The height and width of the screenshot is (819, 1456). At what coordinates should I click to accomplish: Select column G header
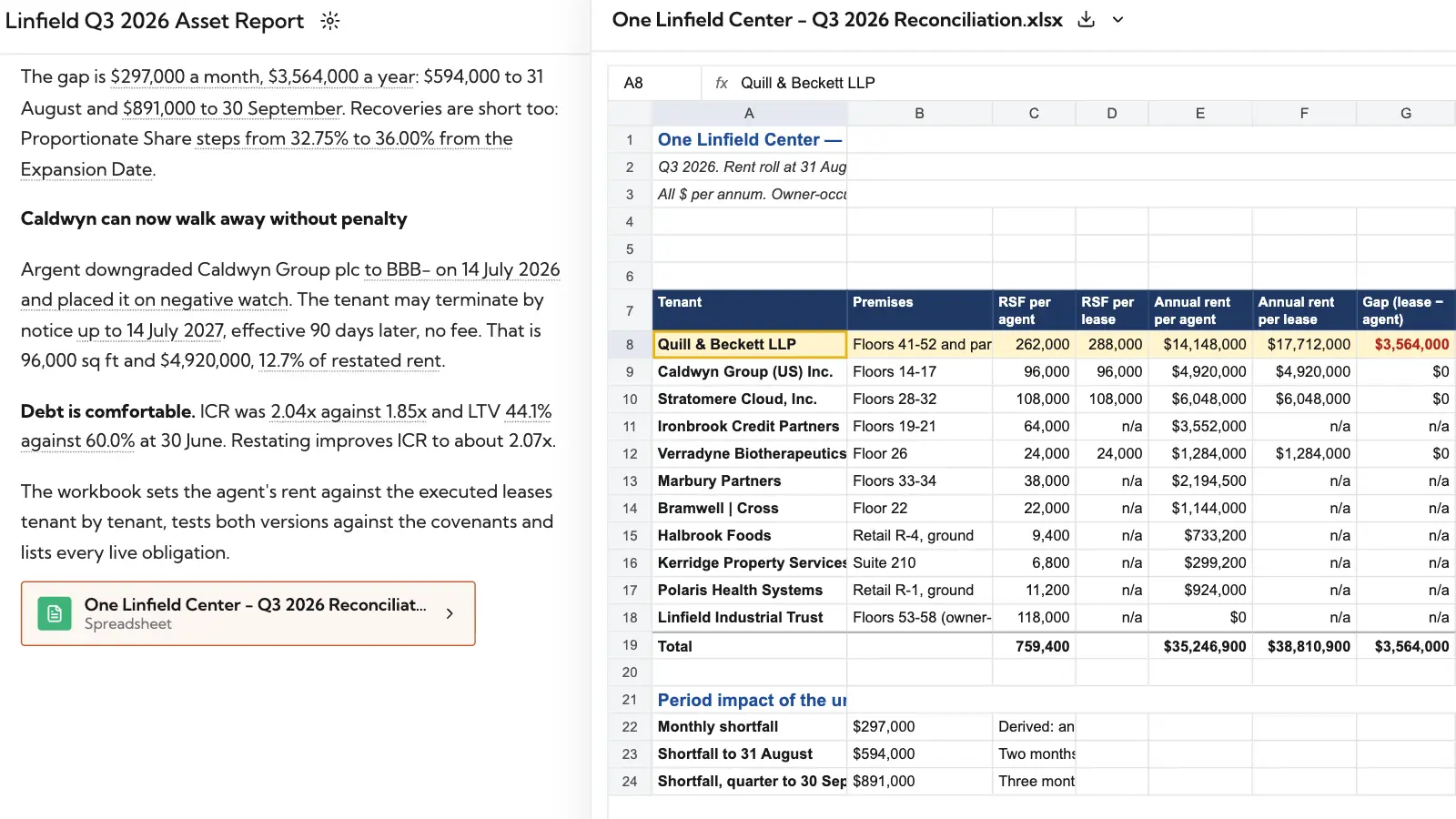1406,114
